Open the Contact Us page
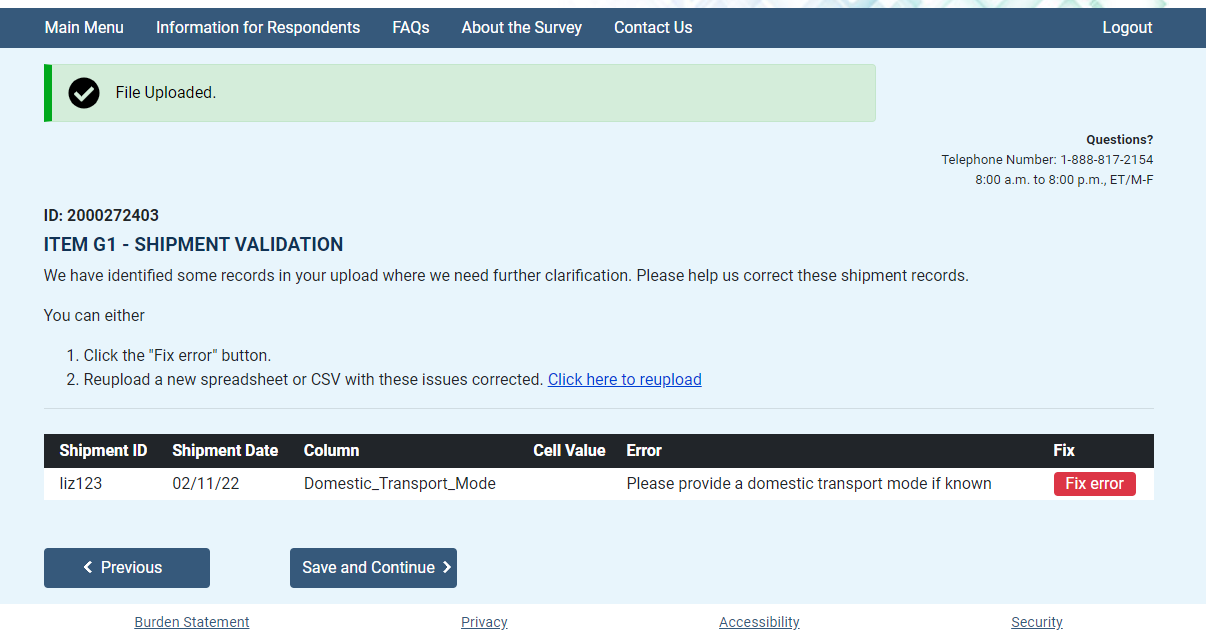This screenshot has height=641, width=1206. (653, 28)
